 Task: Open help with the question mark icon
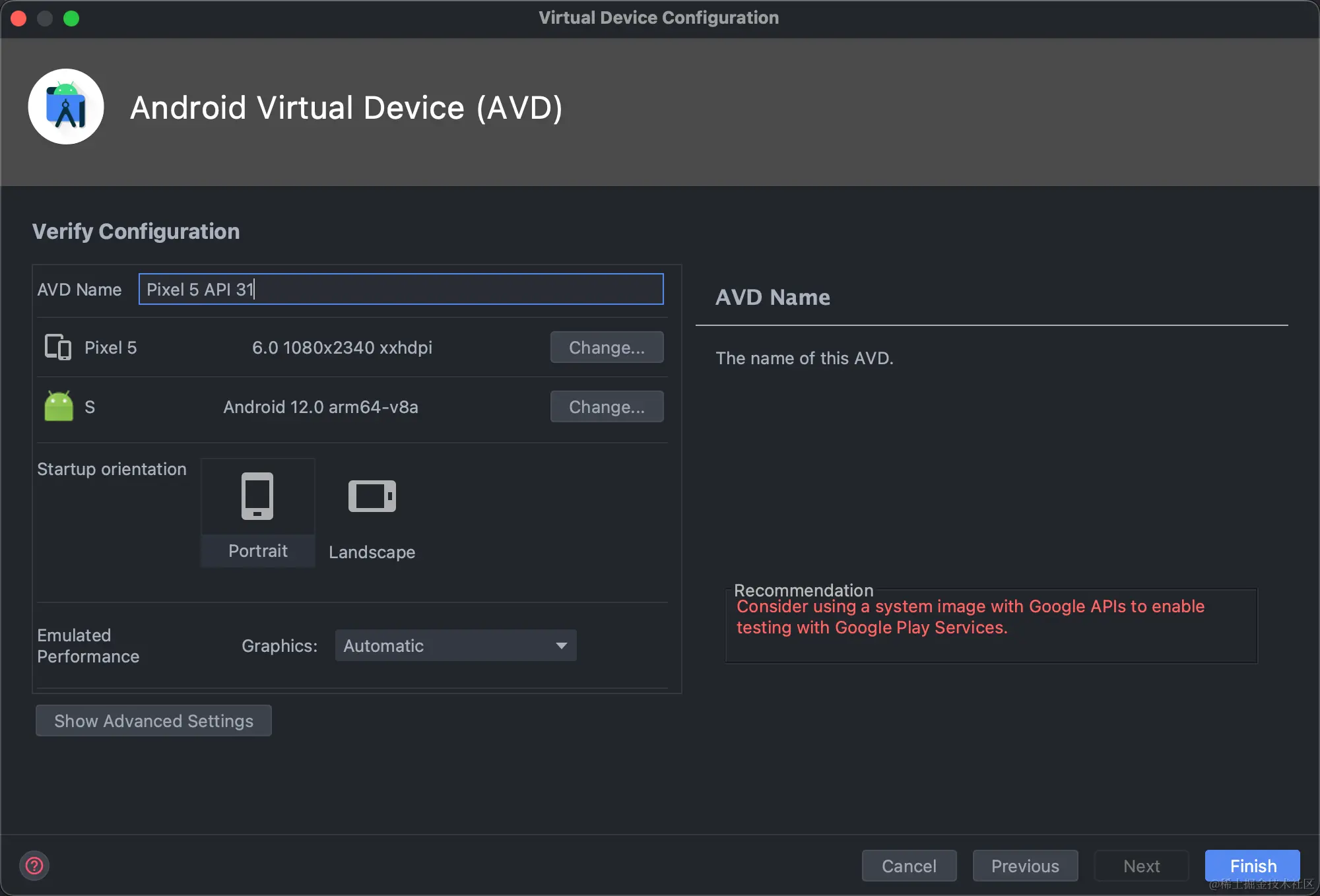[x=34, y=866]
